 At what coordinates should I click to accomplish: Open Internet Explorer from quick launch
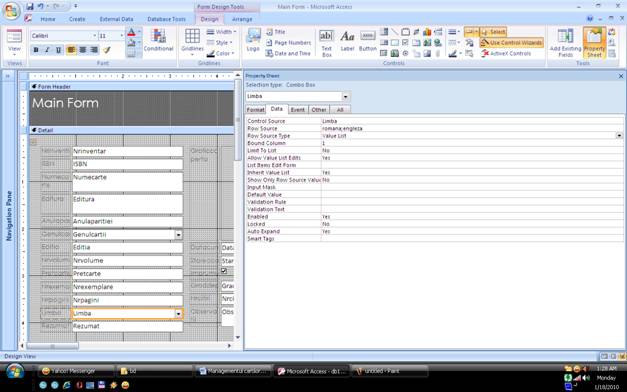[66, 385]
